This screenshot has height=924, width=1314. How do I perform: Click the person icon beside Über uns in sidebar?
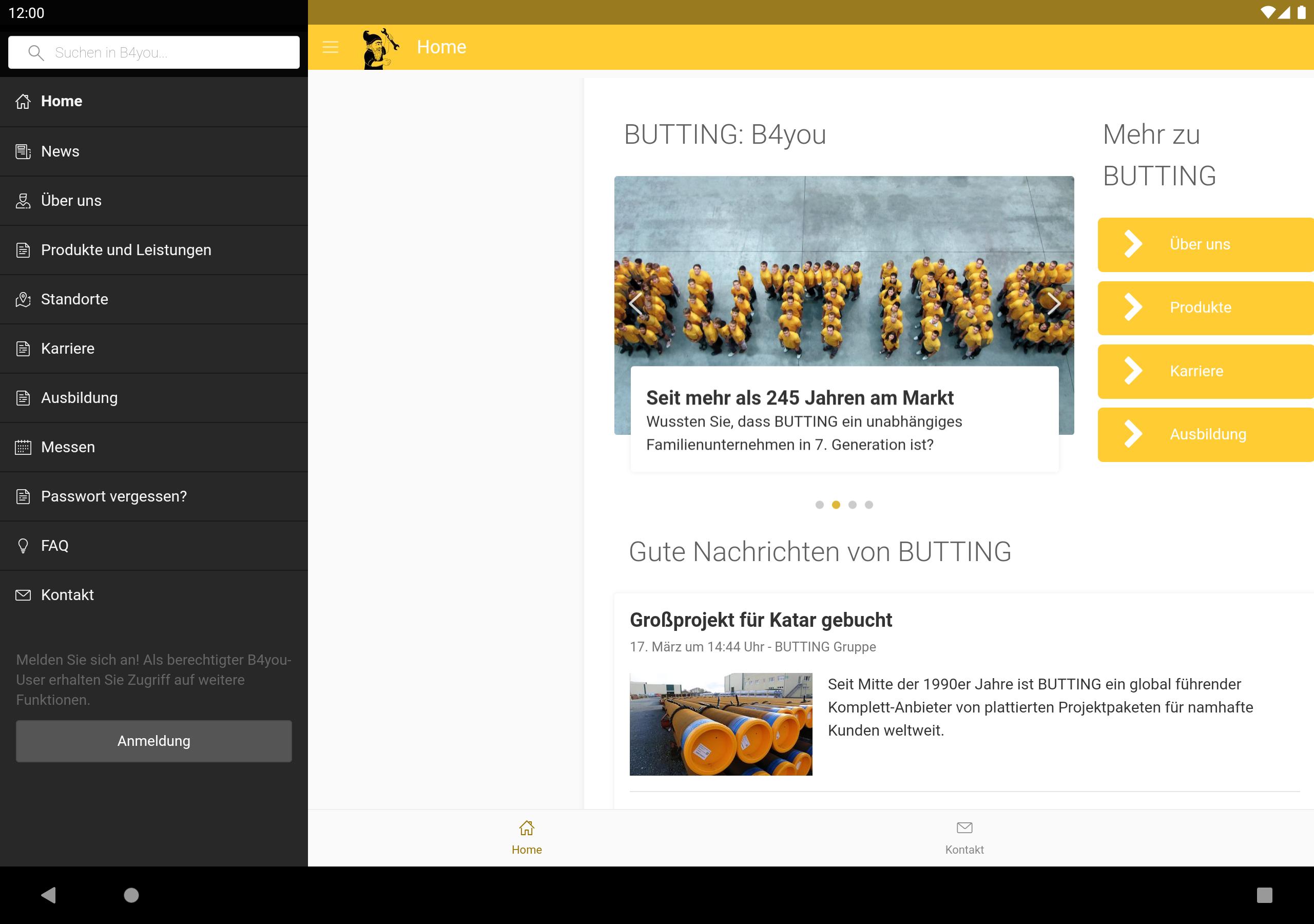23,201
